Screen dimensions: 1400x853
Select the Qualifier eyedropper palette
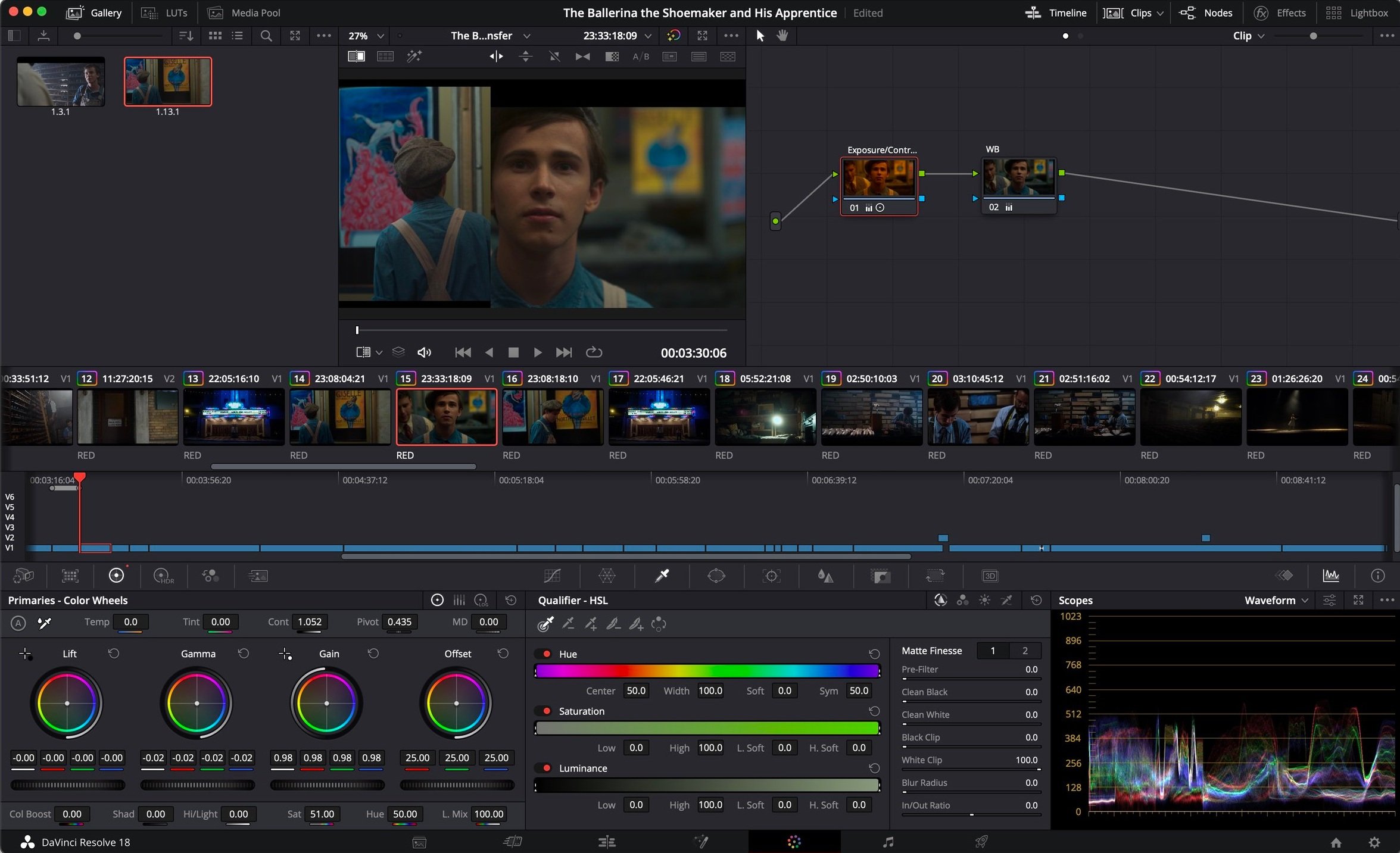[x=662, y=576]
